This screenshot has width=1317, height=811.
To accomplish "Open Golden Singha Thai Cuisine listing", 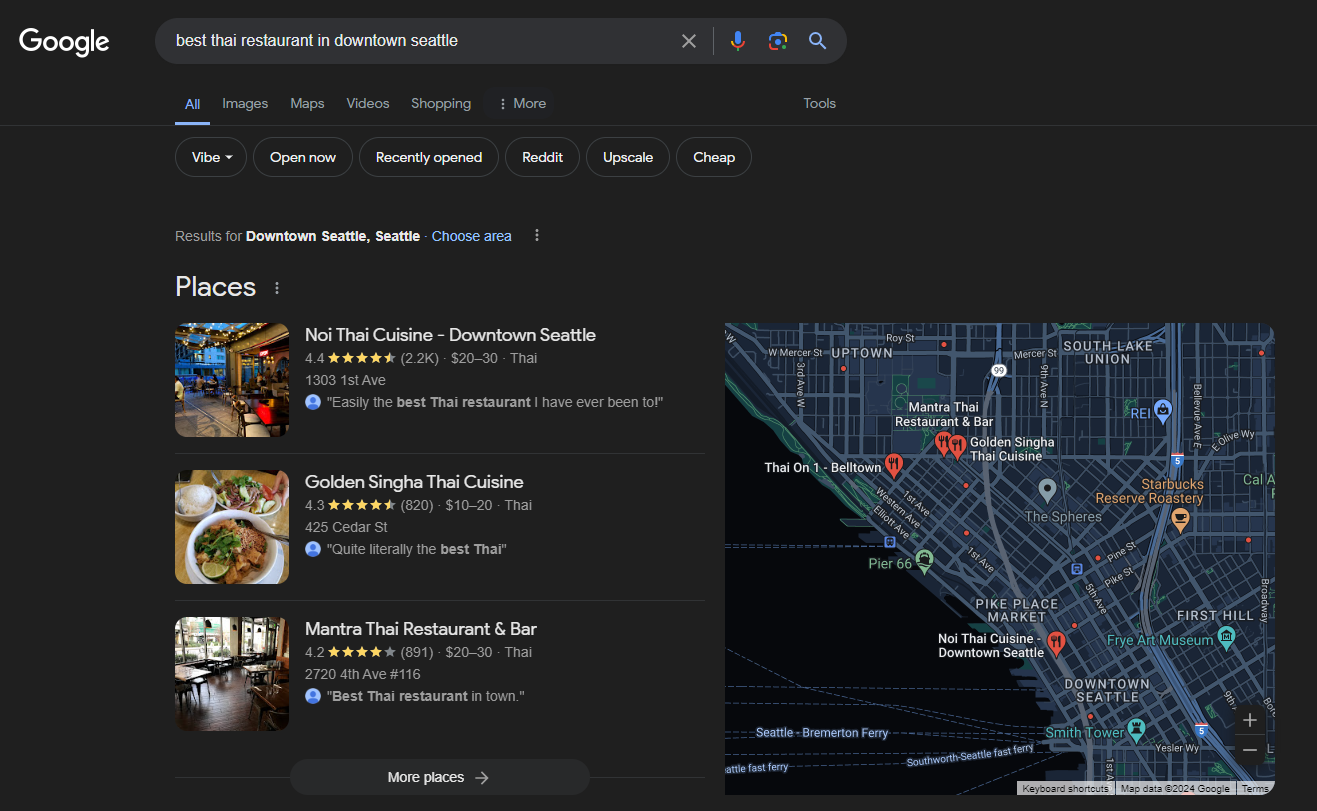I will 414,482.
